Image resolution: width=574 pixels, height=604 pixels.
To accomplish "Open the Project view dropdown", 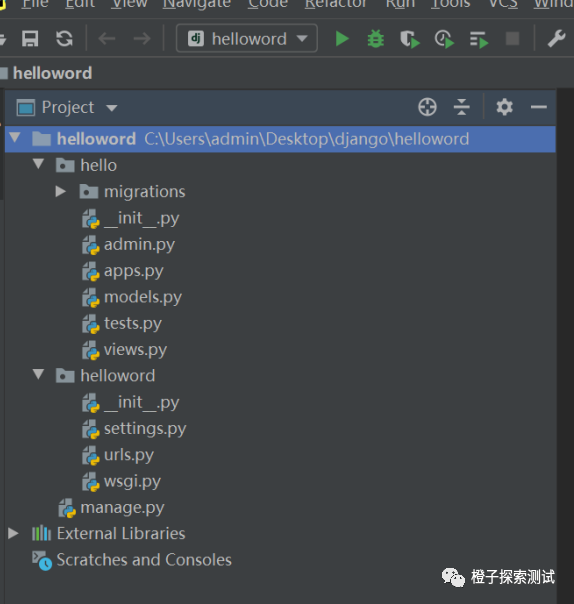I will [67, 107].
